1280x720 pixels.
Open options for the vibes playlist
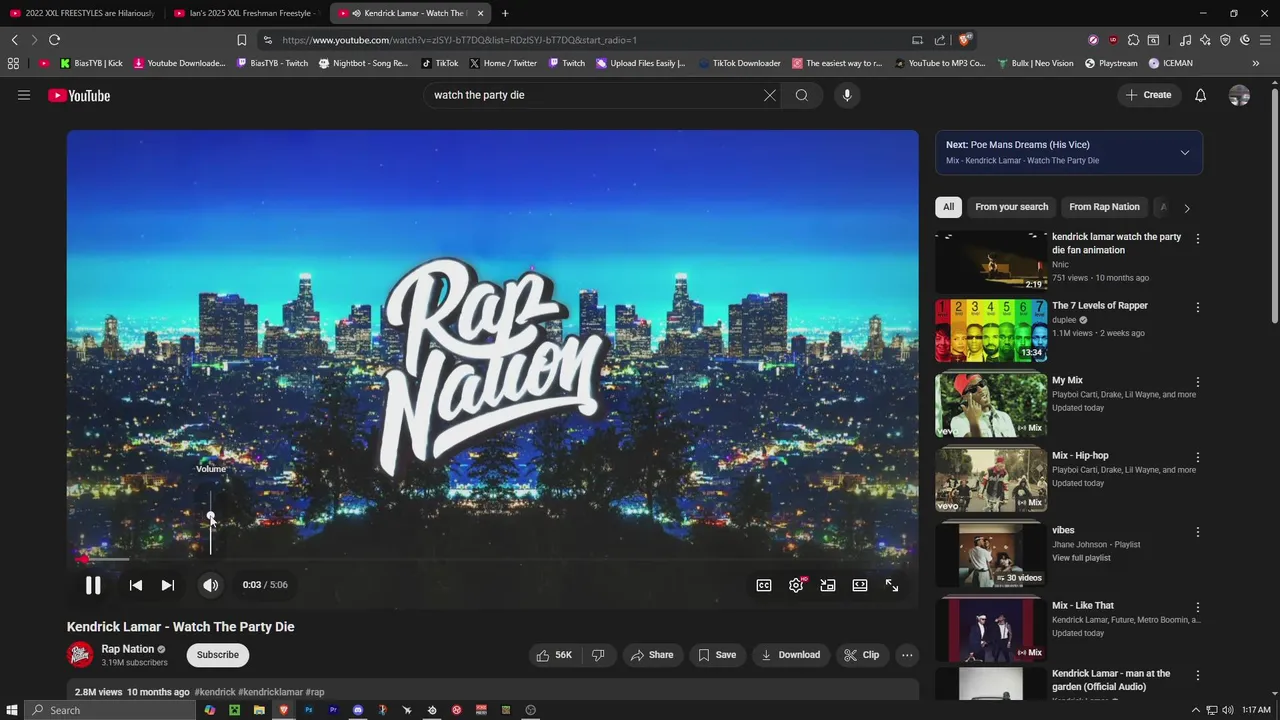click(x=1198, y=532)
